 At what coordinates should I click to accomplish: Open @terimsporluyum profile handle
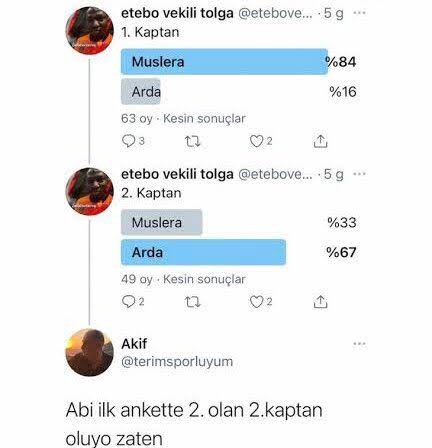click(177, 361)
